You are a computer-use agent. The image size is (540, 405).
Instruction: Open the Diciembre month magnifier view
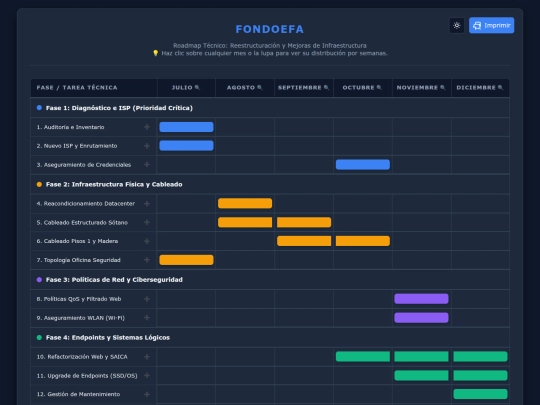500,87
